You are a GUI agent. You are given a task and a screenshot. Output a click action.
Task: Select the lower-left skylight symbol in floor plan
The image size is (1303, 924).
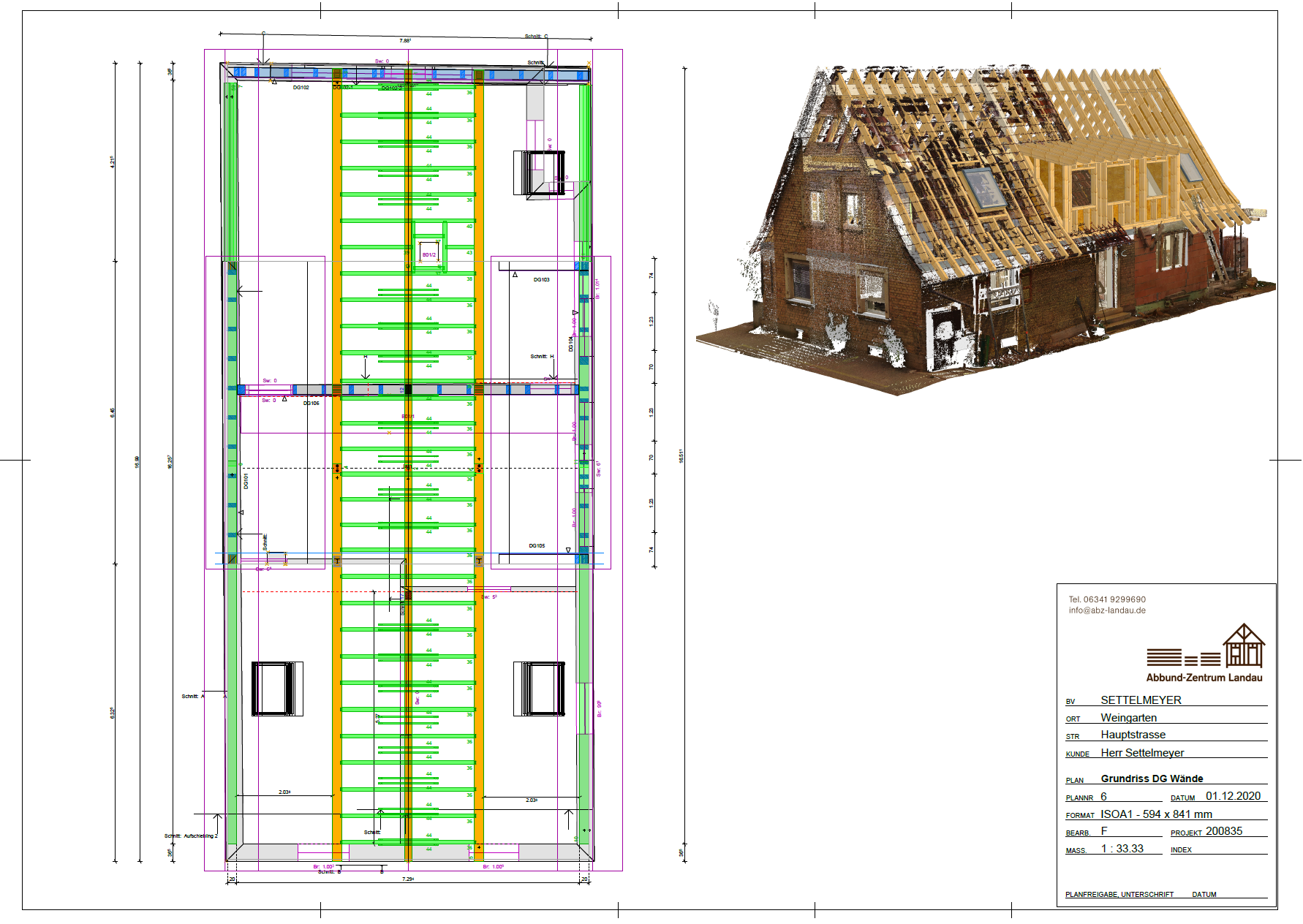click(276, 689)
